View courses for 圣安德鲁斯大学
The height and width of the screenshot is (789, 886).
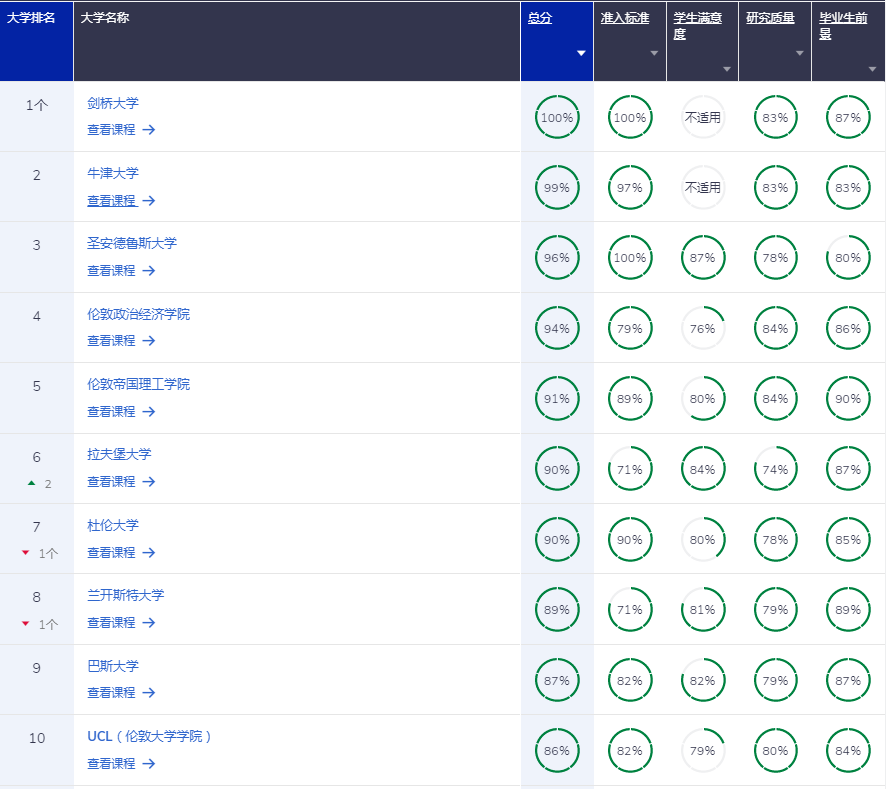tap(121, 271)
